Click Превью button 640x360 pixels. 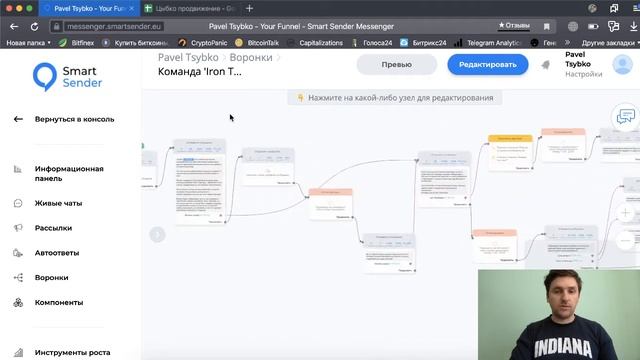pos(396,64)
